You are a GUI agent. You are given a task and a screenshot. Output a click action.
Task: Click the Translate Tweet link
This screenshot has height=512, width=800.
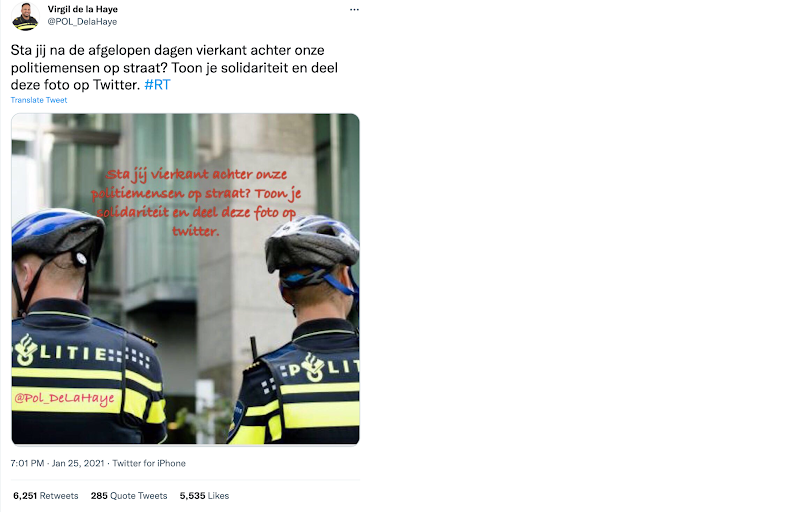click(39, 100)
